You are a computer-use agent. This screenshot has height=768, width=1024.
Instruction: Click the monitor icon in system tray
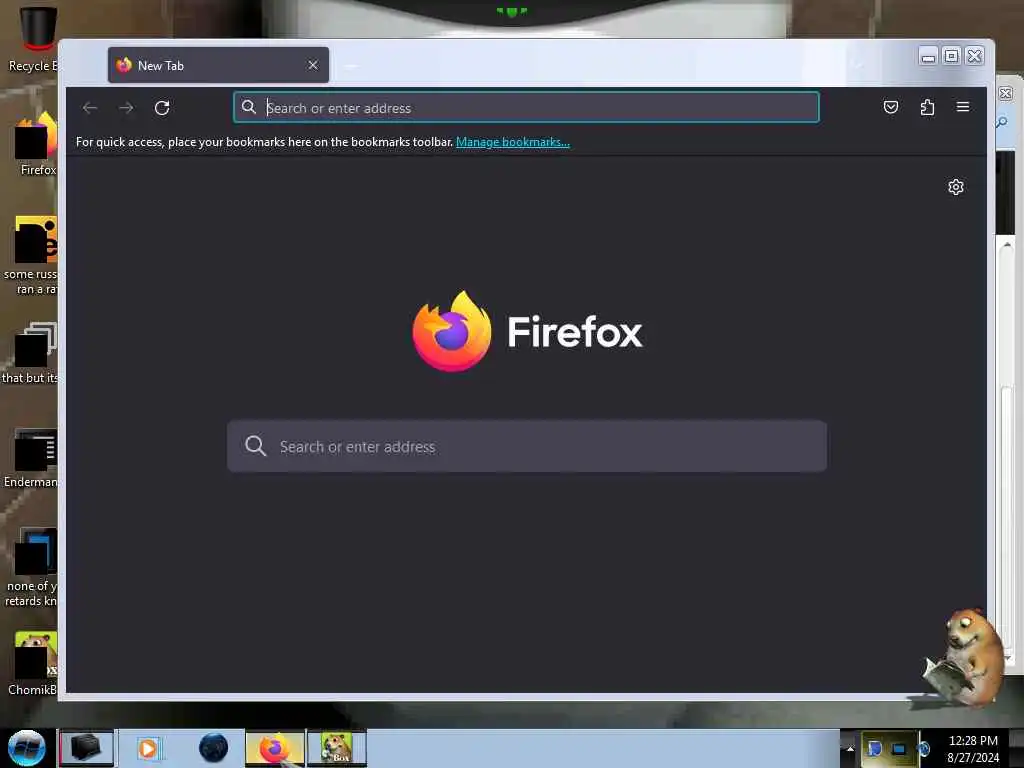click(x=899, y=749)
